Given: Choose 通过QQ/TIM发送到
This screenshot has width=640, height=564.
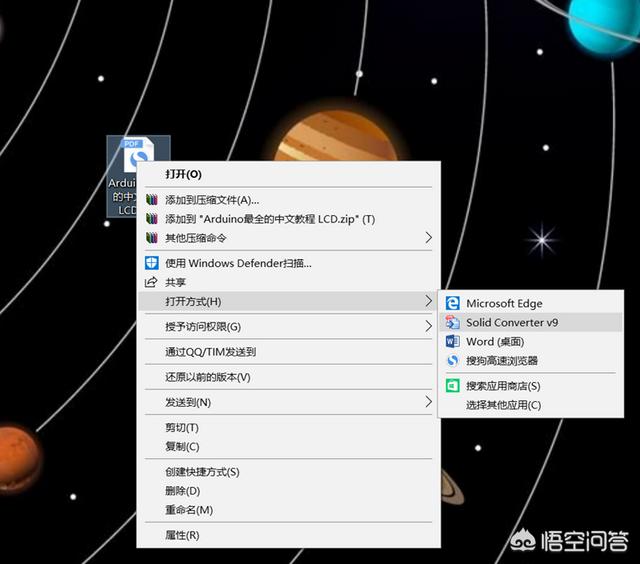Looking at the screenshot, I should [x=289, y=352].
